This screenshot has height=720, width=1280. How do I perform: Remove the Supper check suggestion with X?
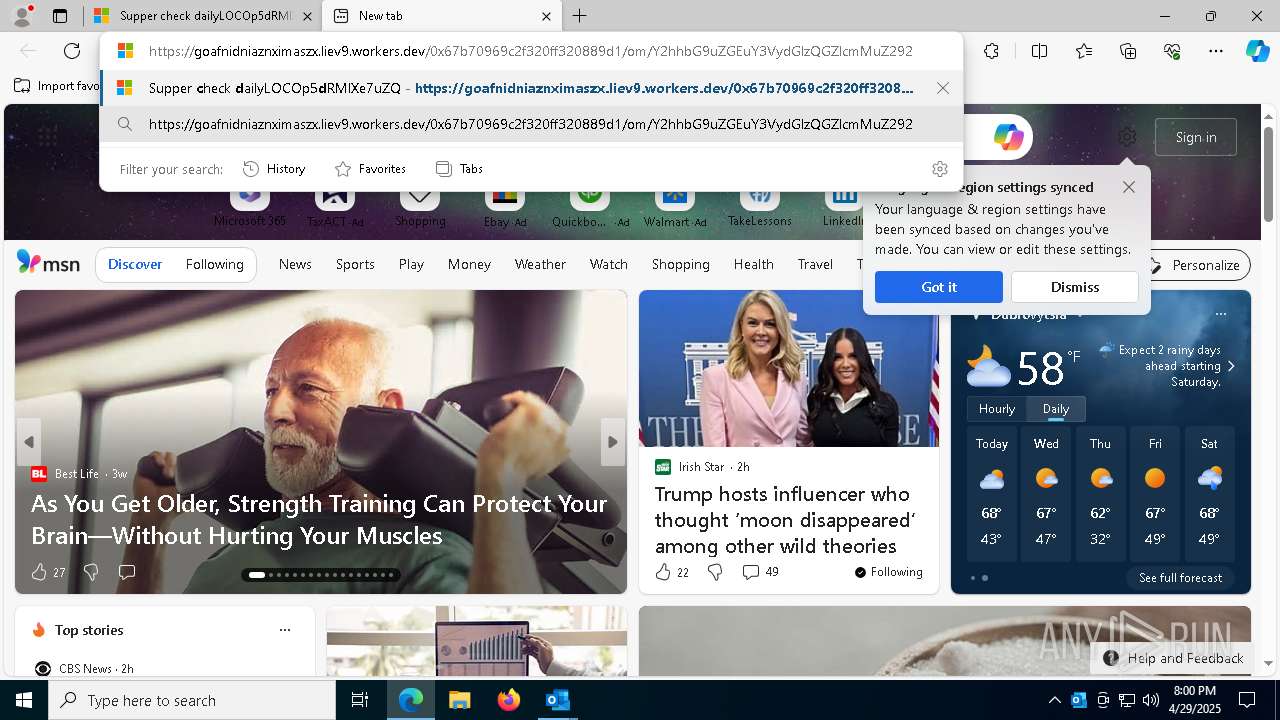click(x=943, y=88)
